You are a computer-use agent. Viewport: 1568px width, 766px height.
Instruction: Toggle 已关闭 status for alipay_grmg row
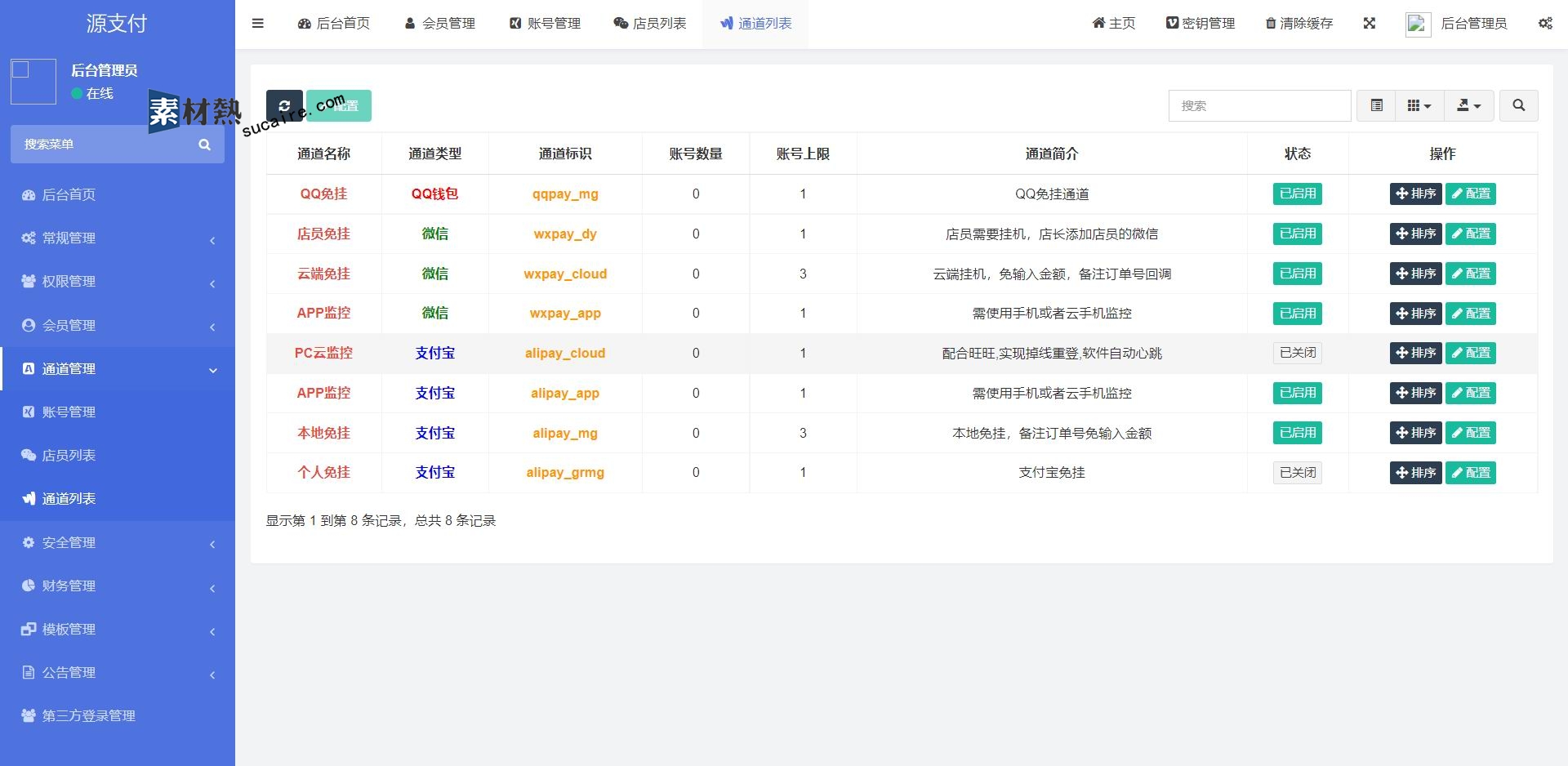pos(1297,473)
